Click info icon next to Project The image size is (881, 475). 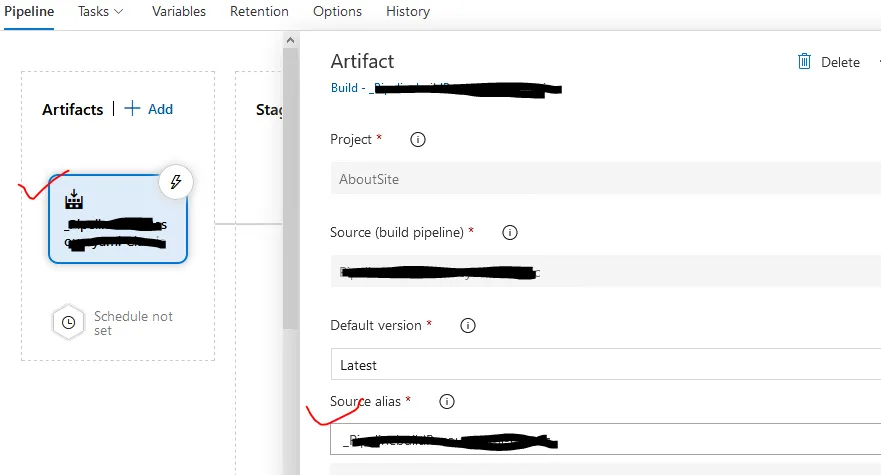pos(418,140)
